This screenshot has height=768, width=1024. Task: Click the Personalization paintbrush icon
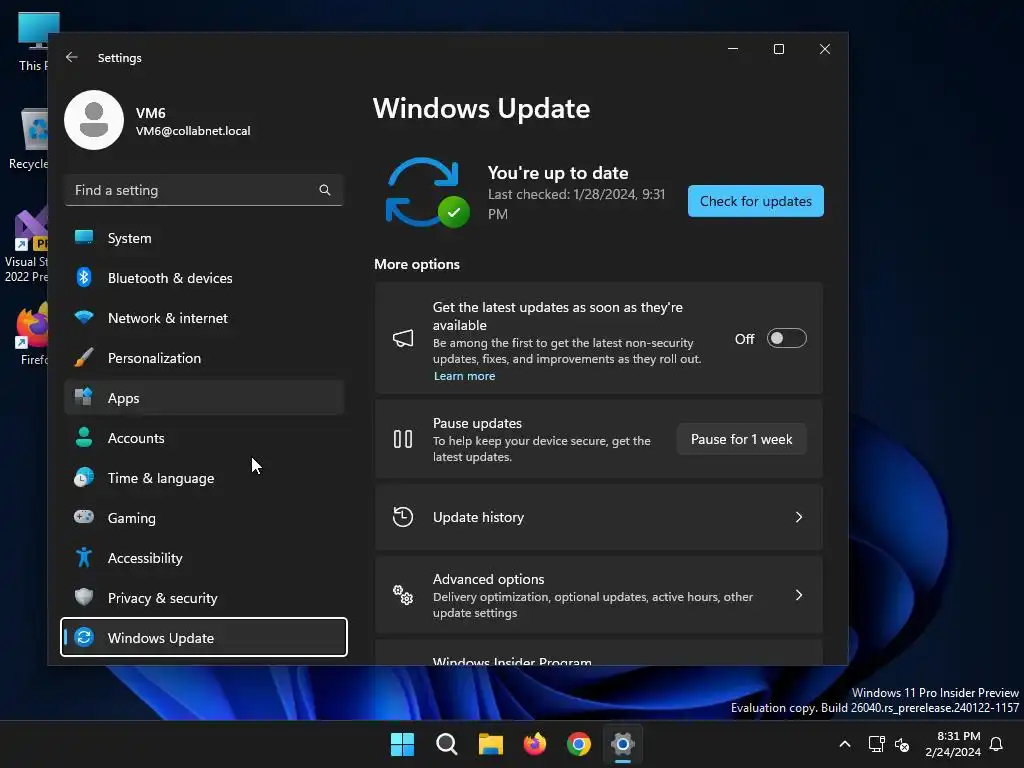[84, 357]
